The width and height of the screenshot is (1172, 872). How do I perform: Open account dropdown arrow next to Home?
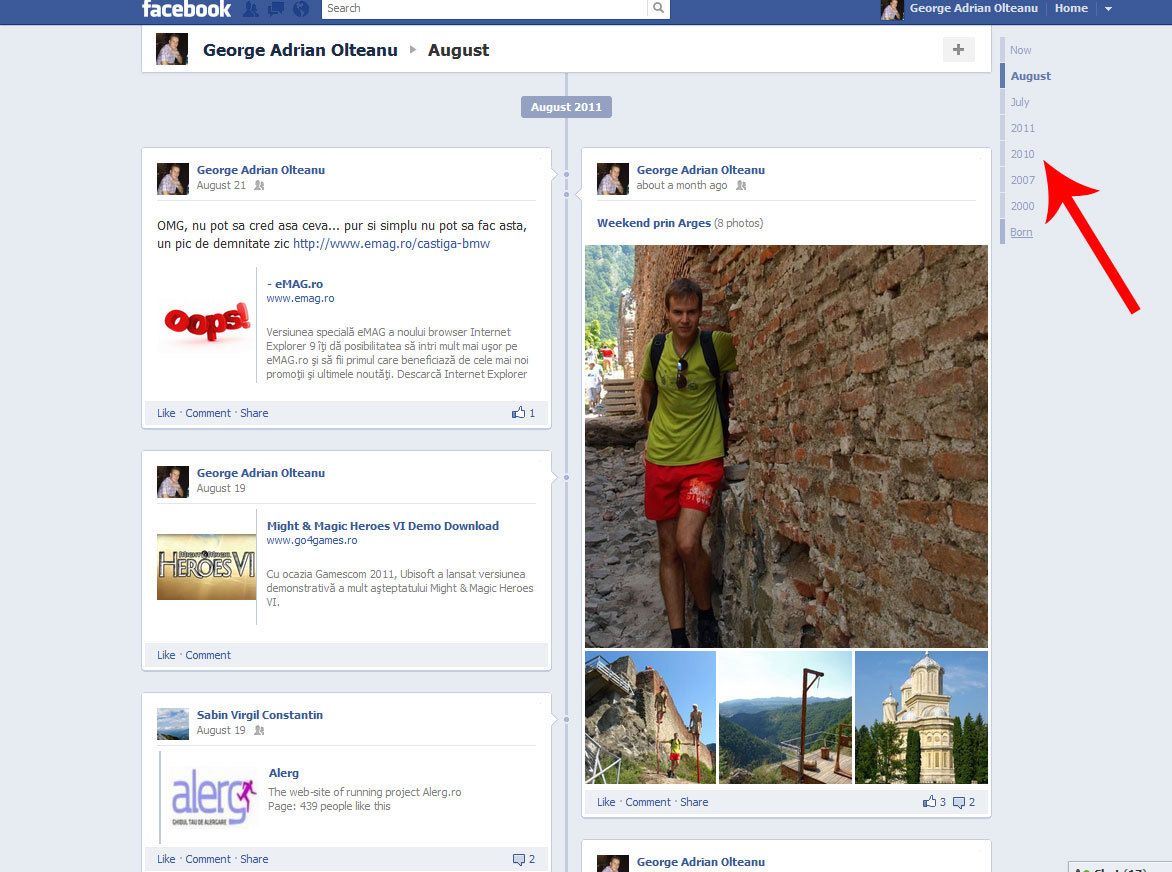pyautogui.click(x=1108, y=9)
